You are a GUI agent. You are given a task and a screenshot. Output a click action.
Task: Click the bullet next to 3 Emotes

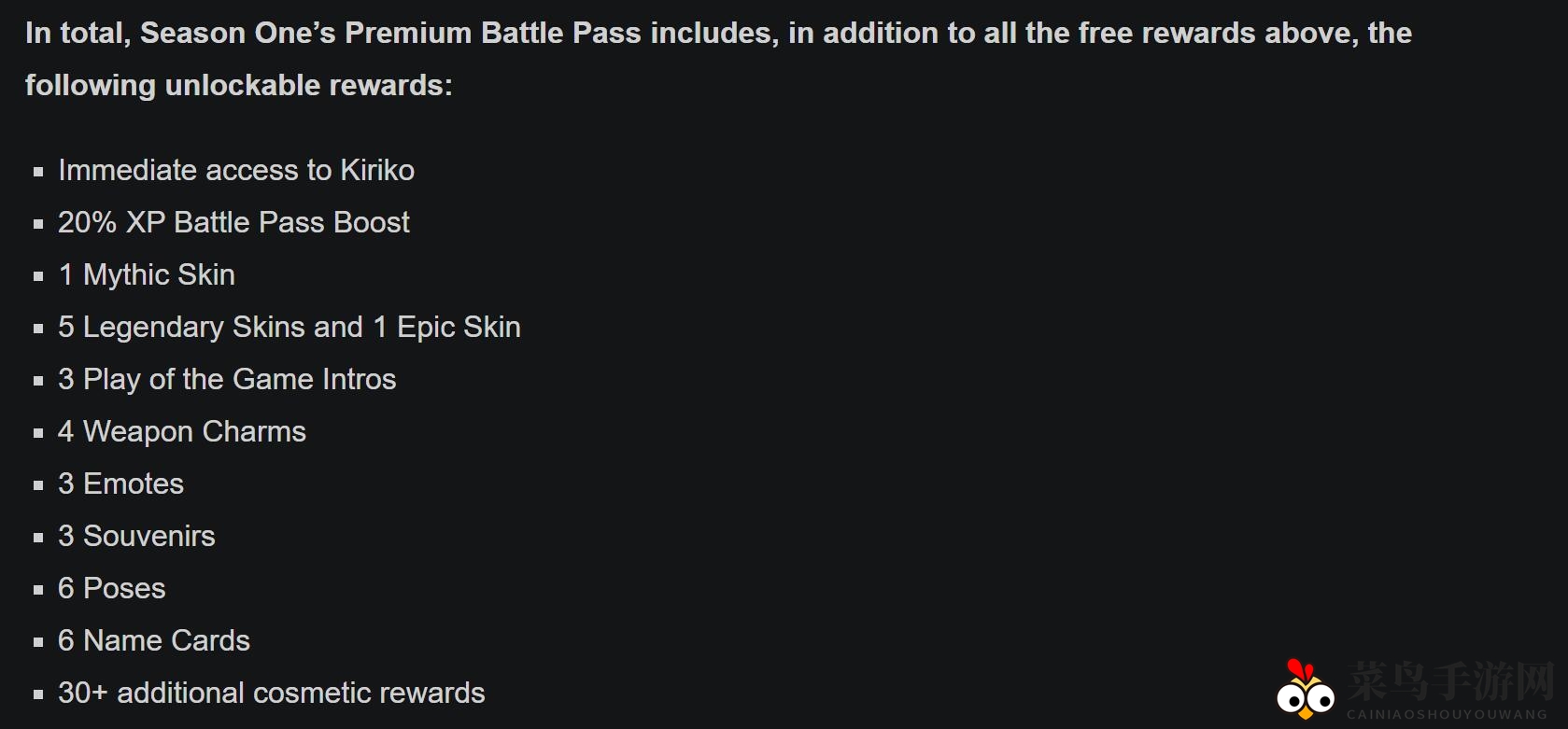click(x=38, y=485)
